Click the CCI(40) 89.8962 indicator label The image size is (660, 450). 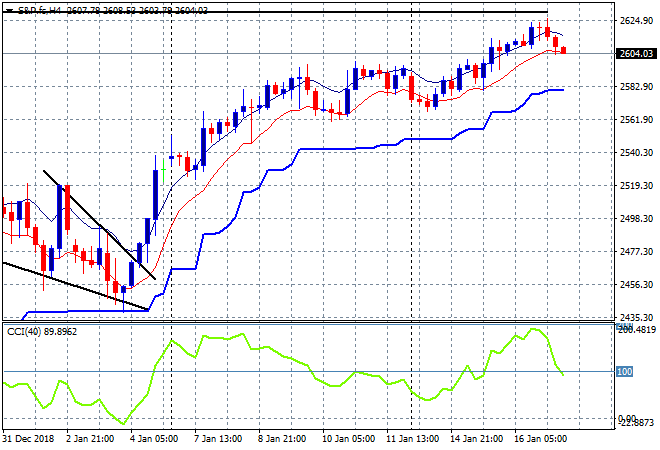coord(42,332)
